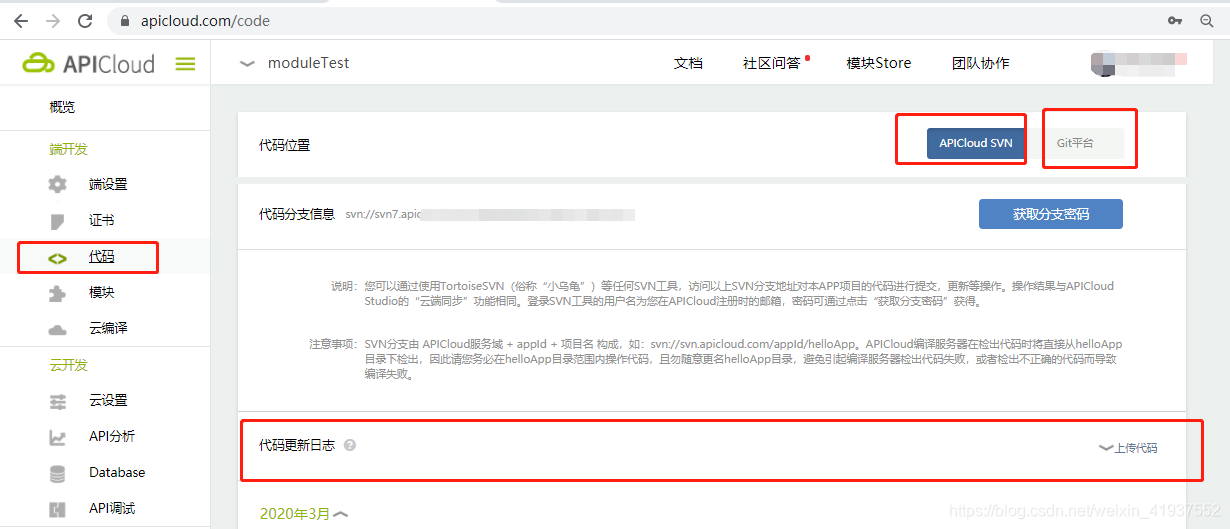
Task: Click the icon beside API调试
Action: click(57, 509)
